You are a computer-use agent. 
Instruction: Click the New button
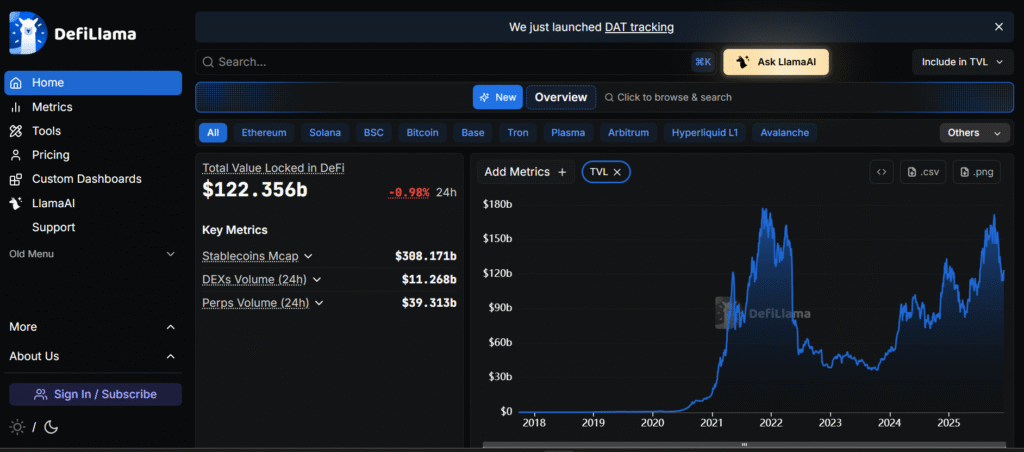click(x=498, y=97)
